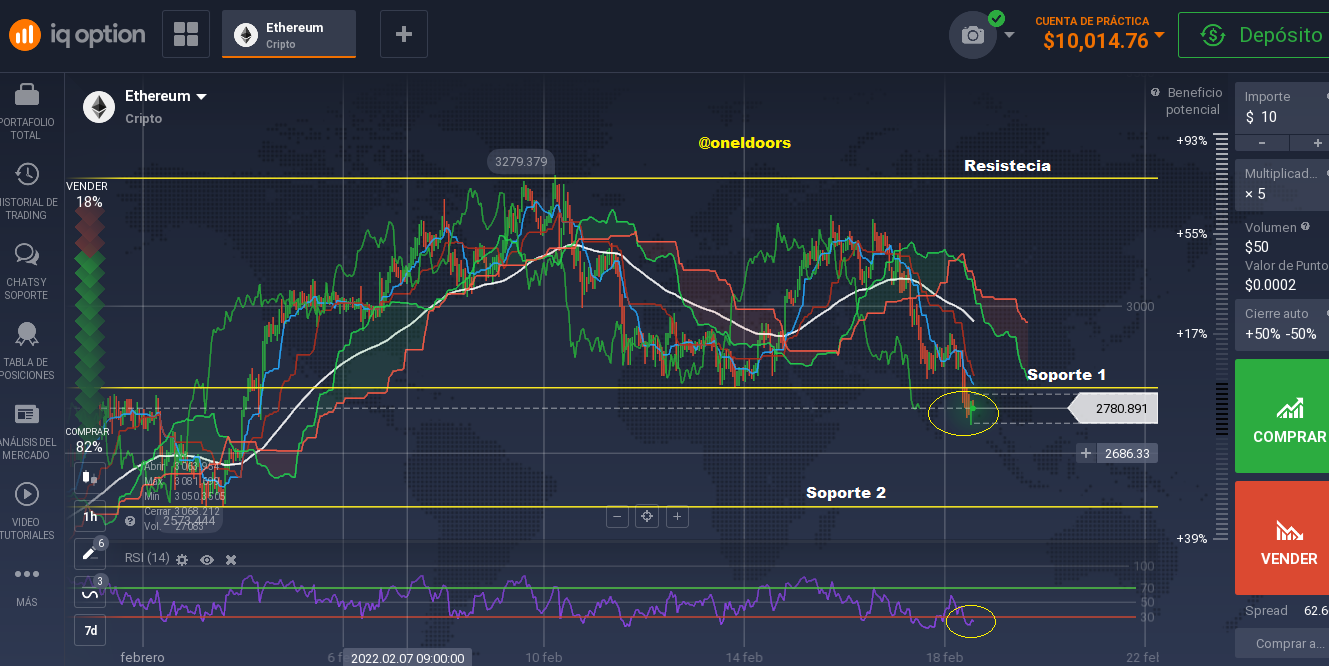Center chart with crosshair target button

(647, 517)
